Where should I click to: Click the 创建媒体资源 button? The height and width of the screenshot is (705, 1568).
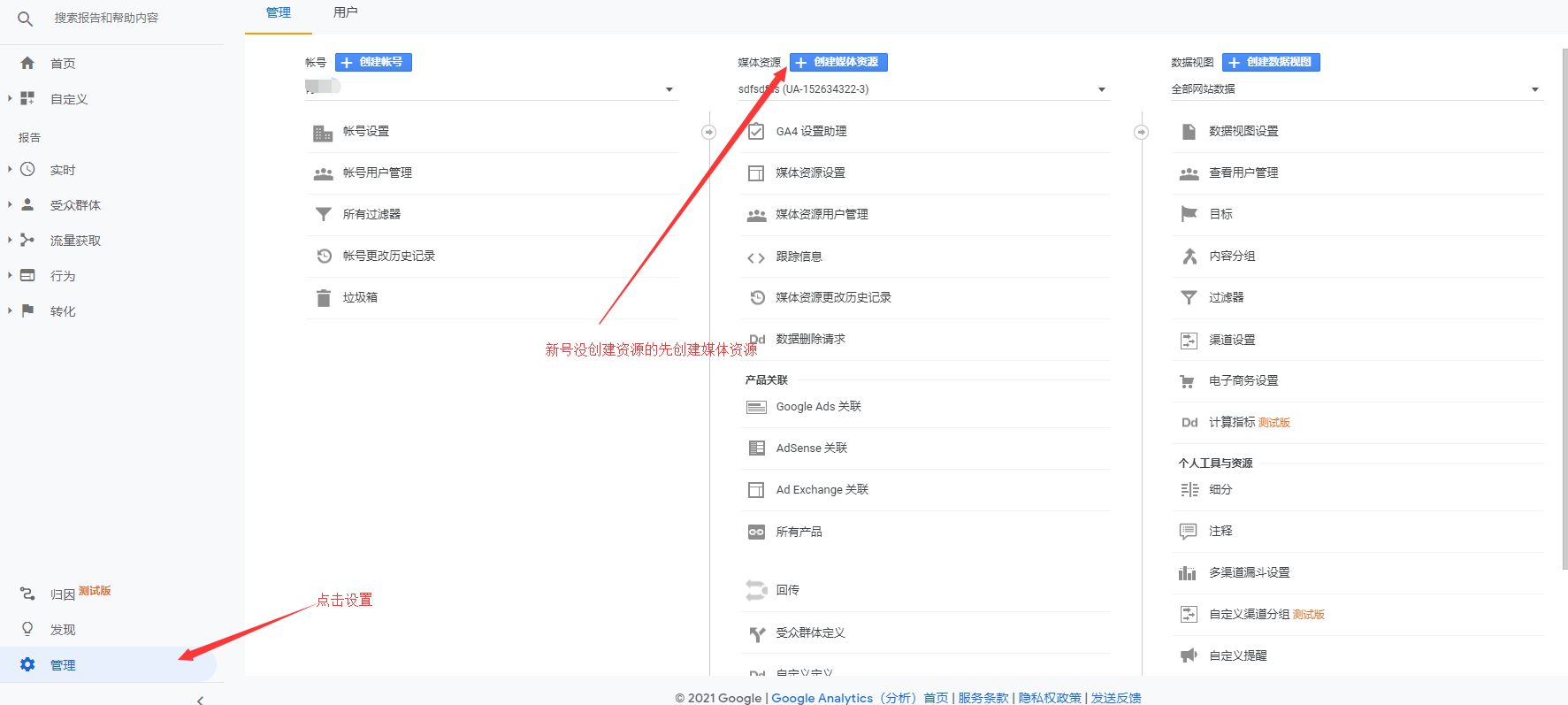pyautogui.click(x=838, y=62)
